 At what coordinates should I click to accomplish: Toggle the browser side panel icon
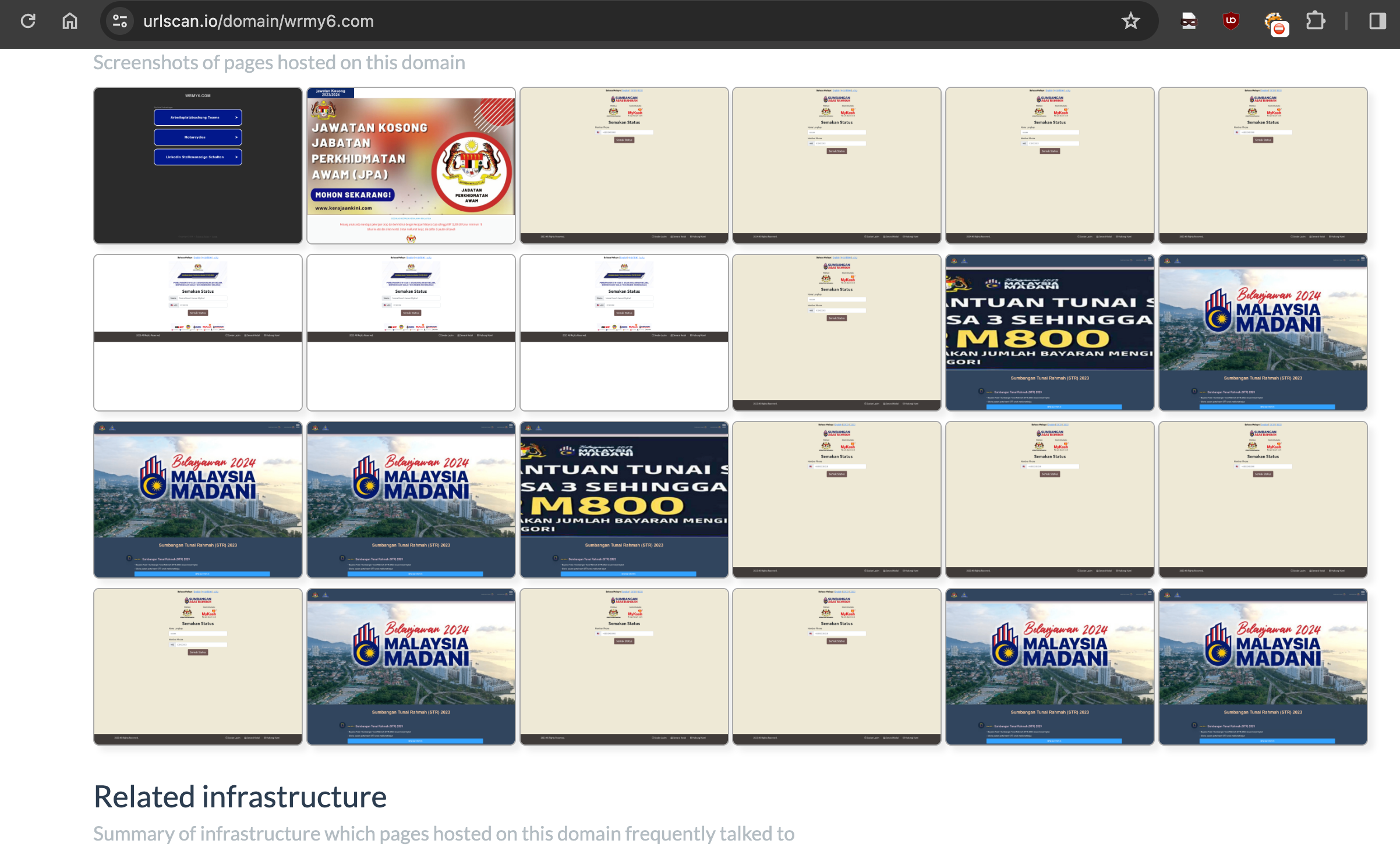pyautogui.click(x=1377, y=22)
